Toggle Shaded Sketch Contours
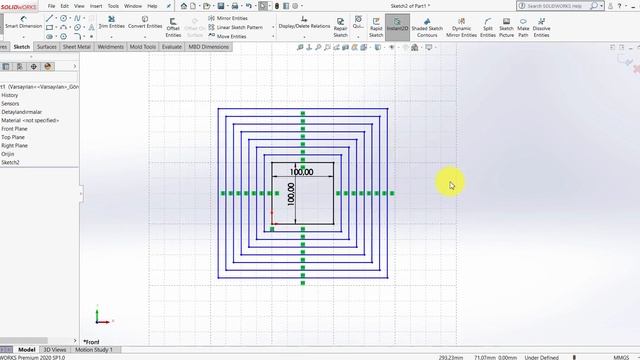The height and width of the screenshot is (360, 640). [427, 27]
